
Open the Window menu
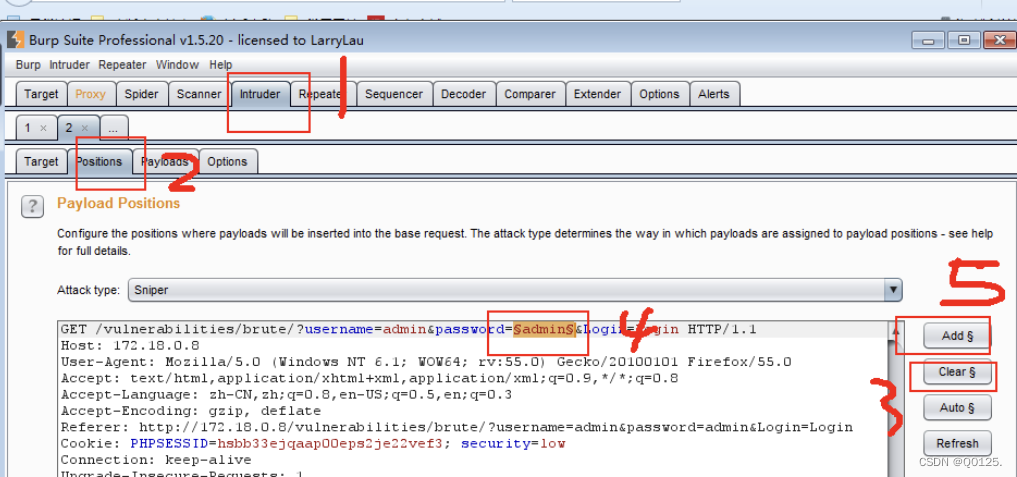pyautogui.click(x=177, y=65)
